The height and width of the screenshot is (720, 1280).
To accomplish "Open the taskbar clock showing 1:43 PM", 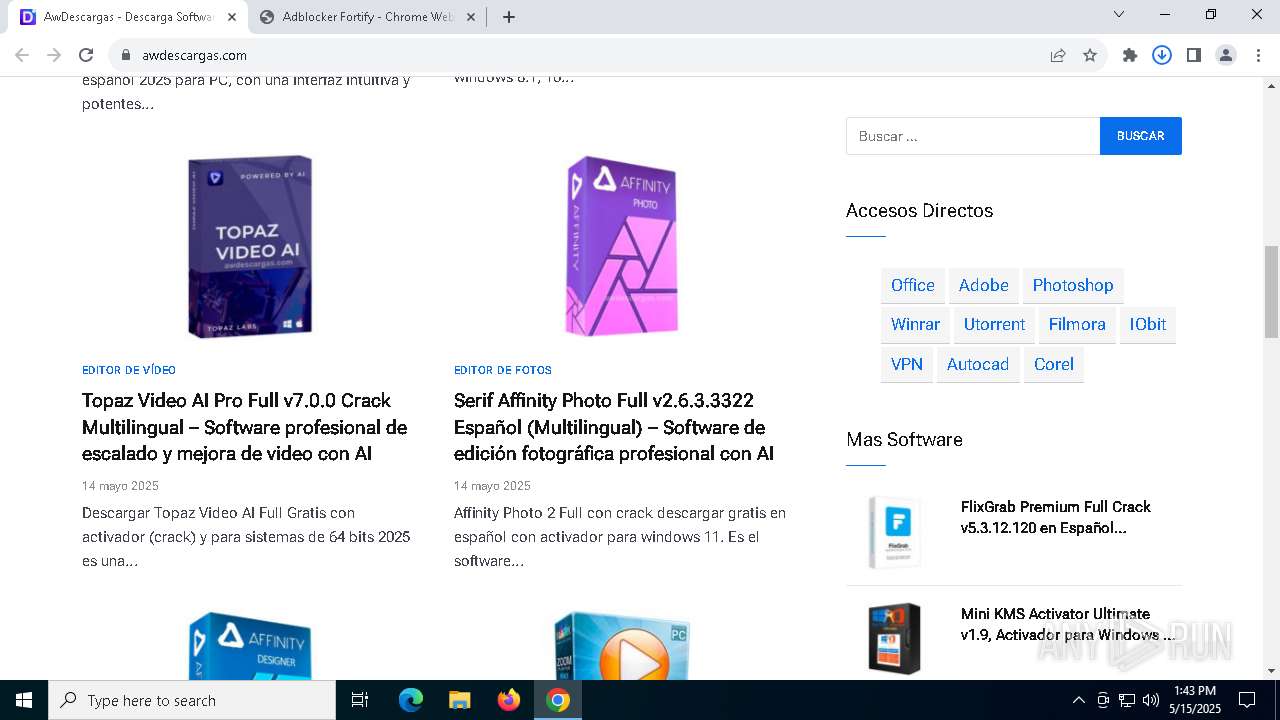I will 1194,700.
